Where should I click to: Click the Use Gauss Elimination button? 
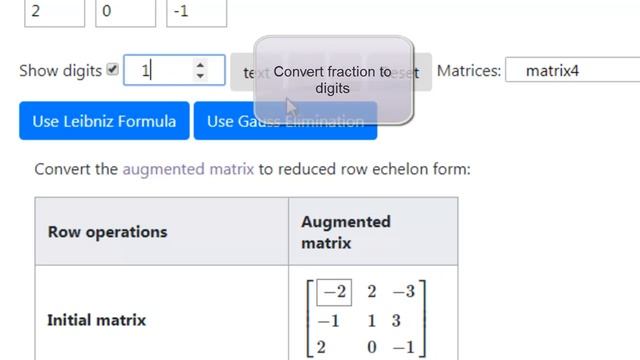(285, 121)
